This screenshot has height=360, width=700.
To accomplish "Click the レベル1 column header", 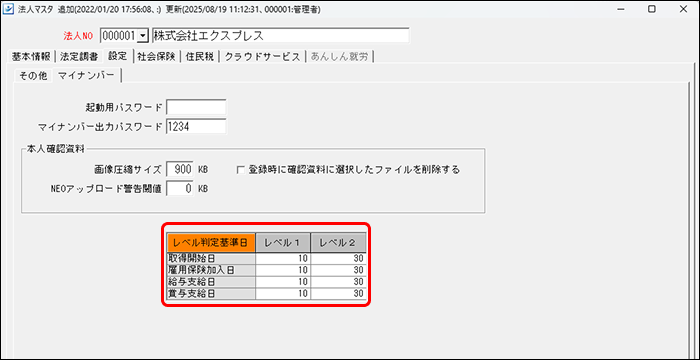I will 283,243.
